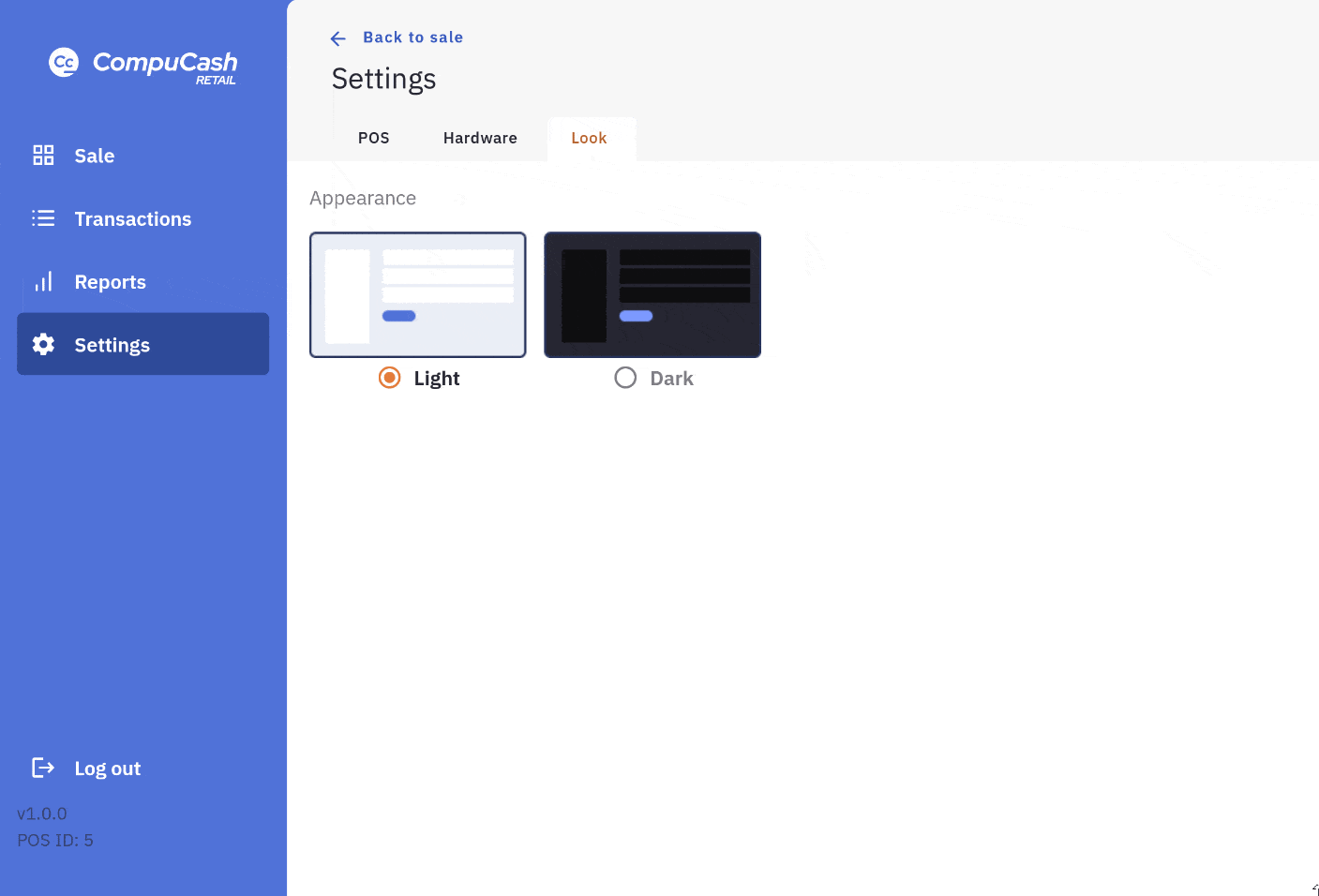Click the Transactions list icon
The width and height of the screenshot is (1319, 896).
click(x=43, y=218)
